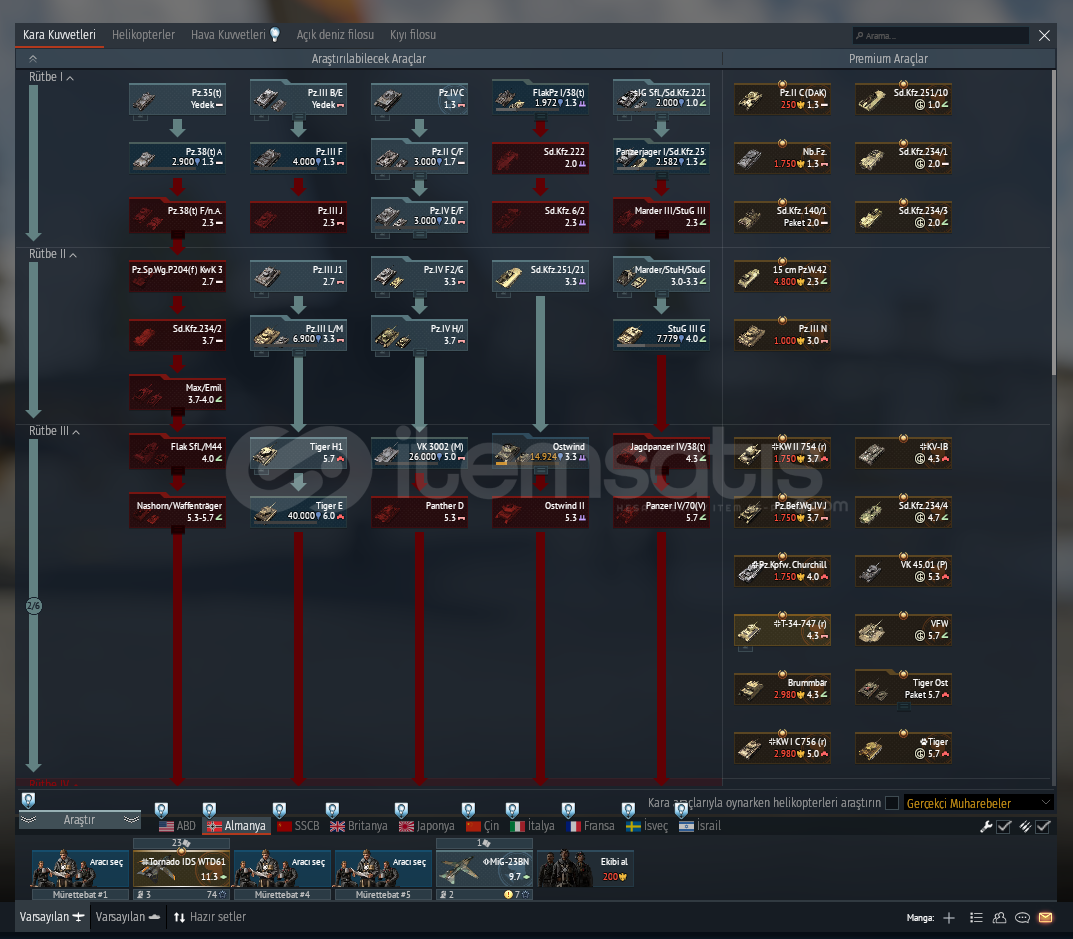Select the StuG III G tank destroyer

point(662,335)
